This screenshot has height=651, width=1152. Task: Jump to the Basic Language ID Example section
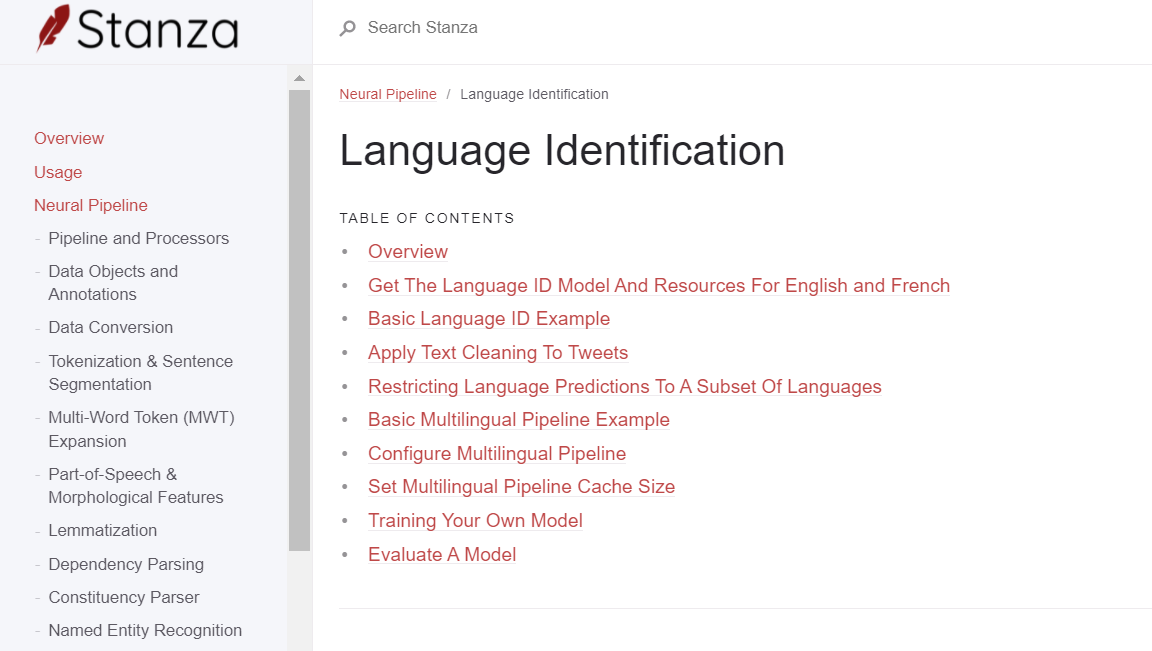[x=489, y=318]
